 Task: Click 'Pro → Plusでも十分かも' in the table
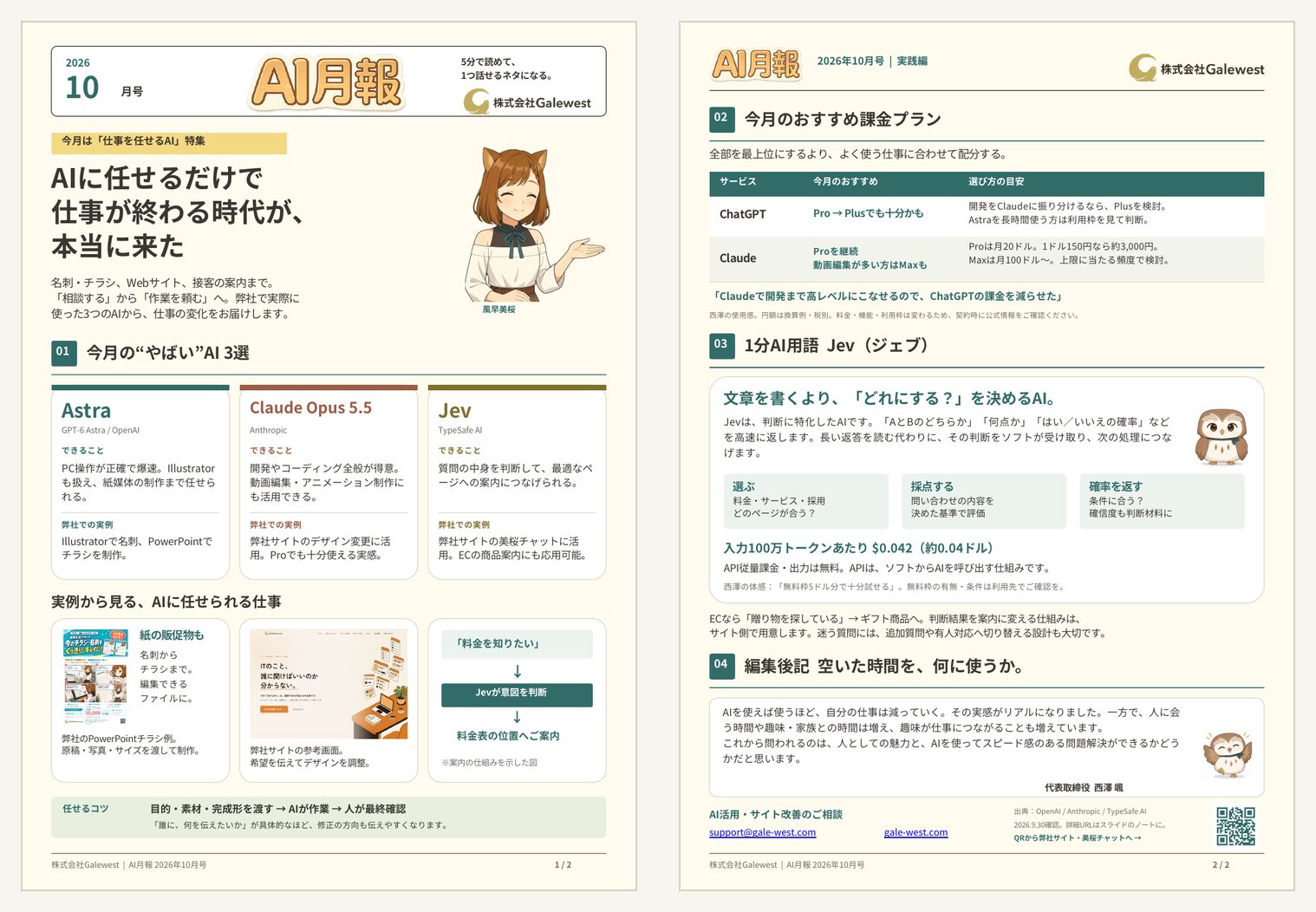pos(868,213)
